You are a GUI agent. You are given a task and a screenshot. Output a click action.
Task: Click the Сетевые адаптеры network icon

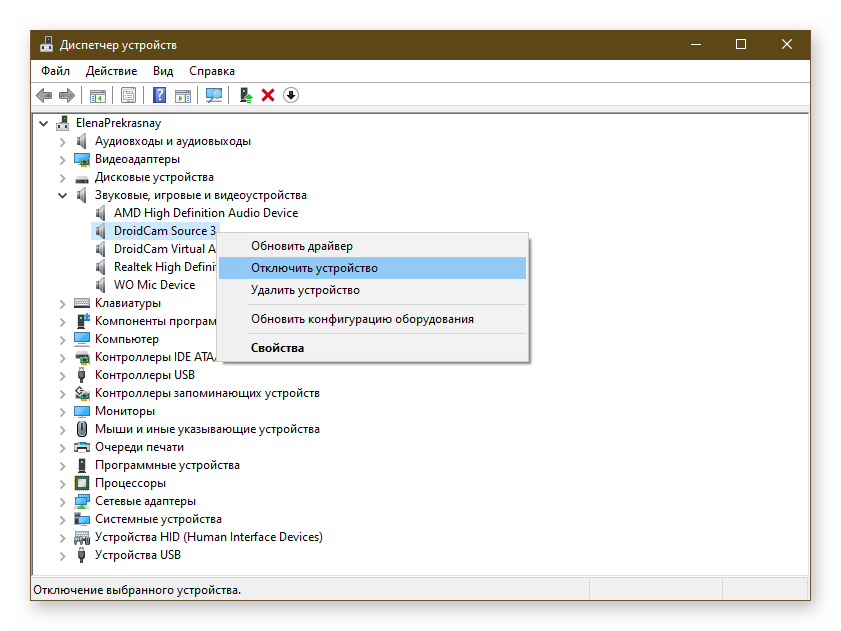82,501
